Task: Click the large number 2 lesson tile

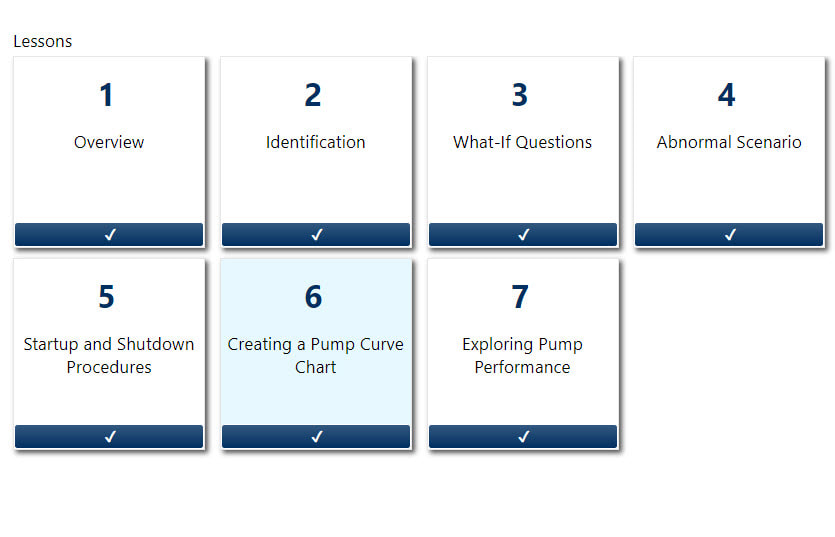Action: [313, 96]
